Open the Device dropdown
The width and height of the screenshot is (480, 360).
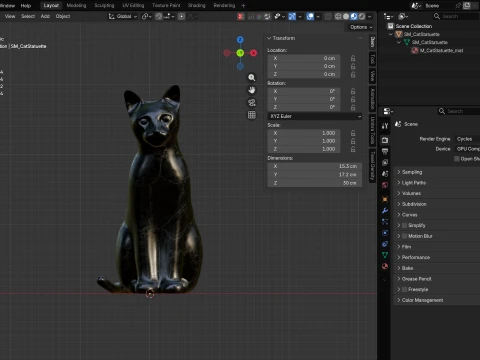click(x=467, y=149)
